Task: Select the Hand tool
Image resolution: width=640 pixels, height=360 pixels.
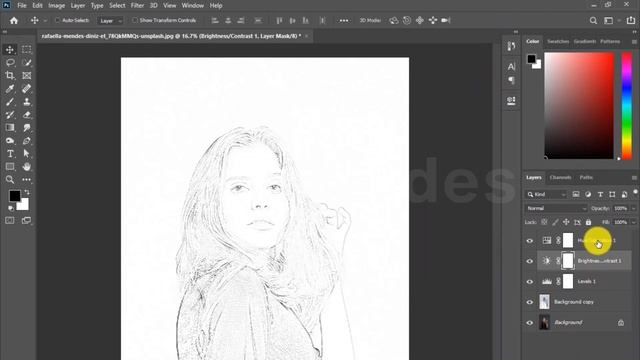Action: click(x=27, y=167)
